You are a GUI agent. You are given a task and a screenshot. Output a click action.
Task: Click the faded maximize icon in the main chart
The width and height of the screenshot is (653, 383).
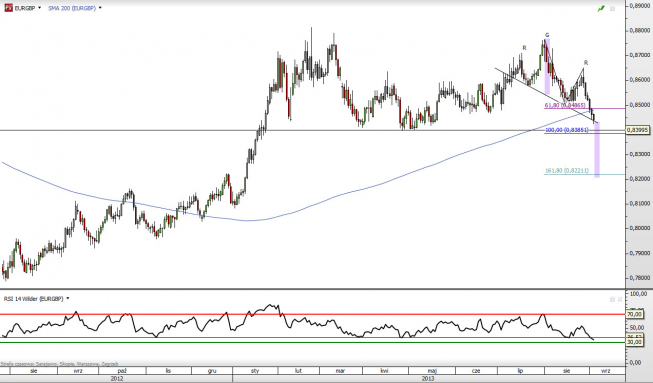pos(612,8)
